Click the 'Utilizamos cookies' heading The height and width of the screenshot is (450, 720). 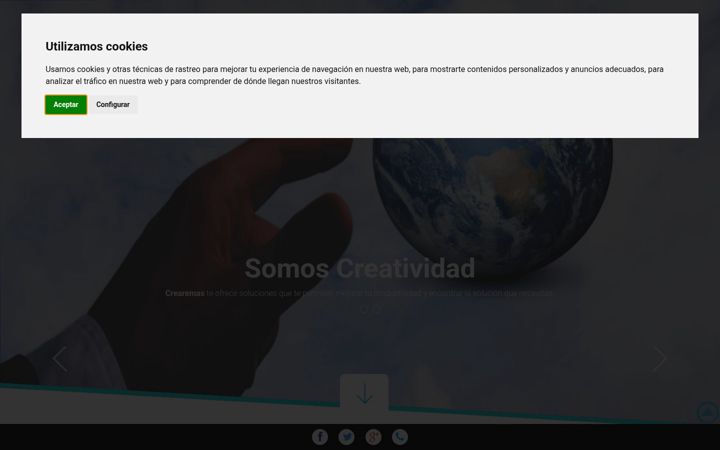[x=96, y=46]
